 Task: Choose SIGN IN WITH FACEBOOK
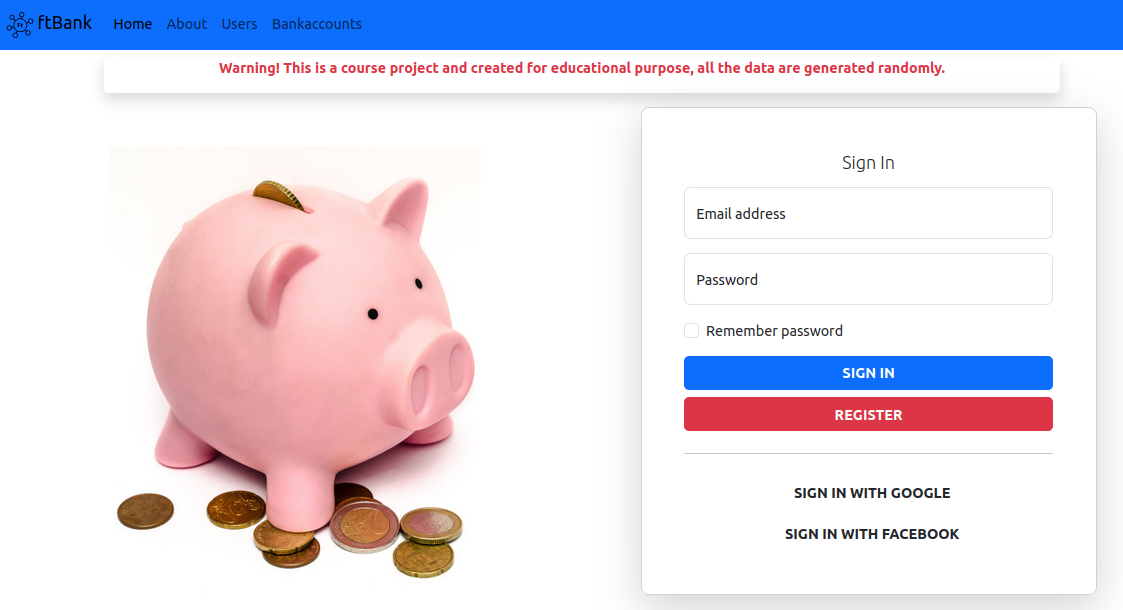pyautogui.click(x=872, y=534)
